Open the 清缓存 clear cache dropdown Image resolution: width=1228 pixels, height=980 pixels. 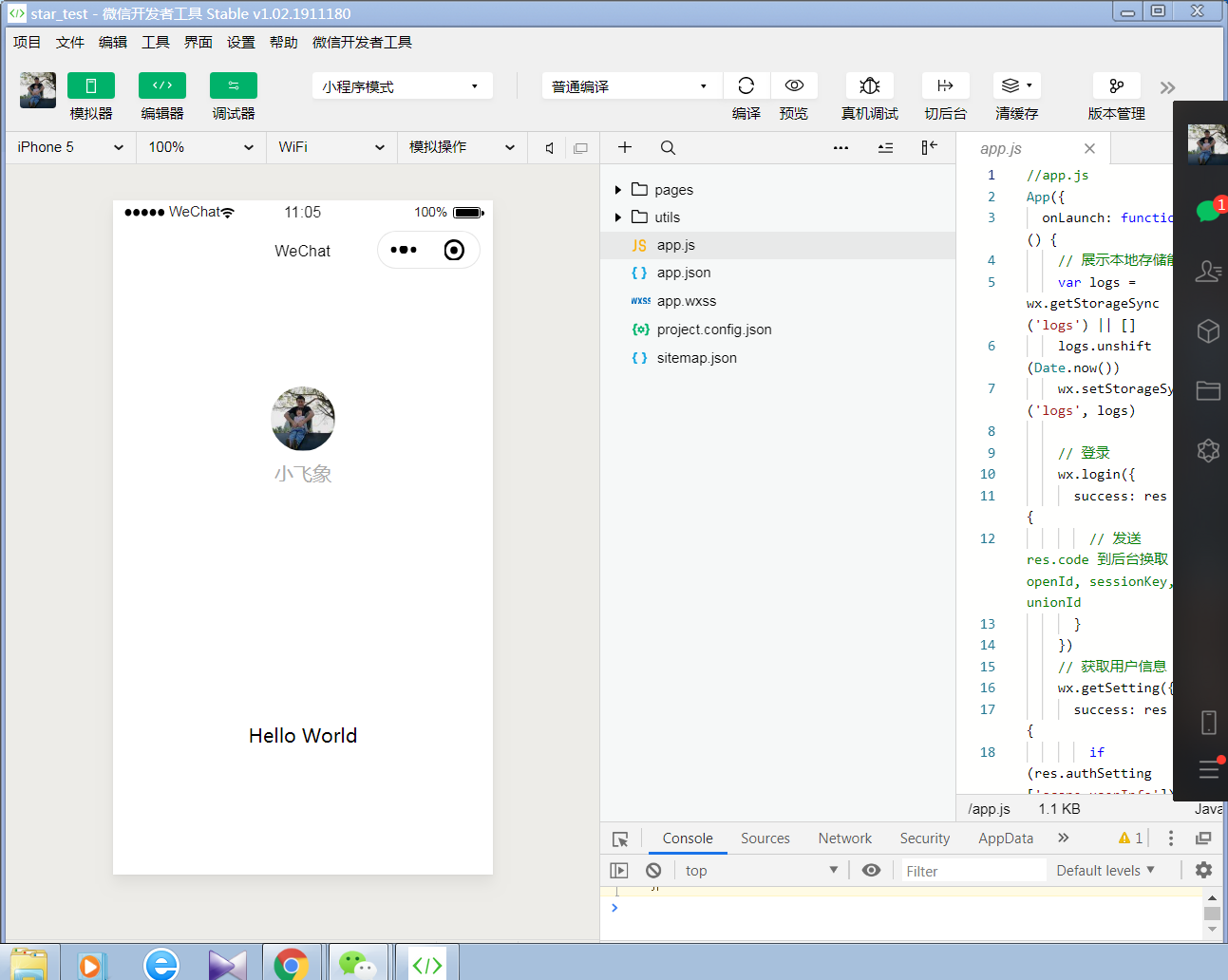(x=1017, y=85)
